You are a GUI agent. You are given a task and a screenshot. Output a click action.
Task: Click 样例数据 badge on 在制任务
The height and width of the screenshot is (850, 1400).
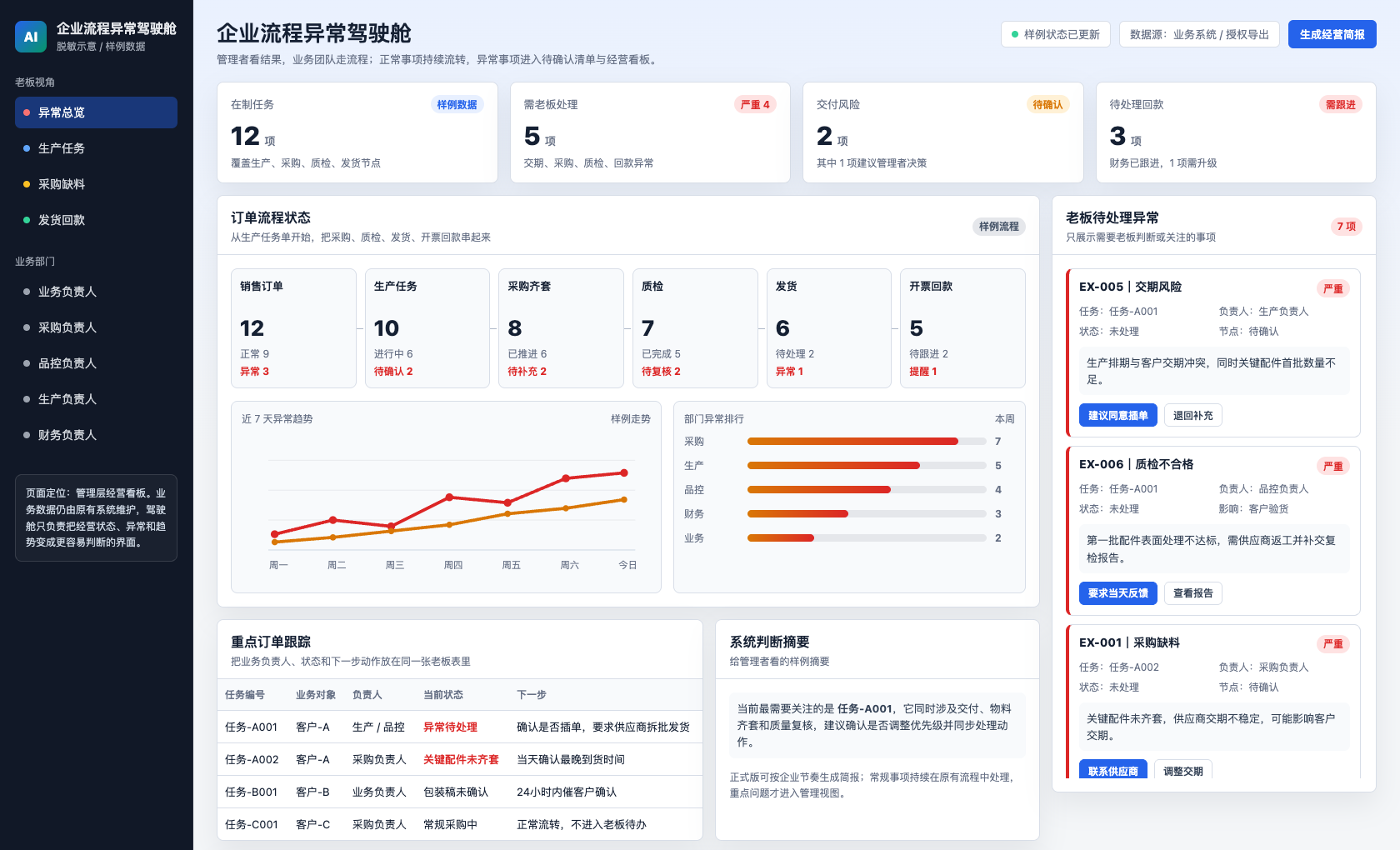coord(457,104)
